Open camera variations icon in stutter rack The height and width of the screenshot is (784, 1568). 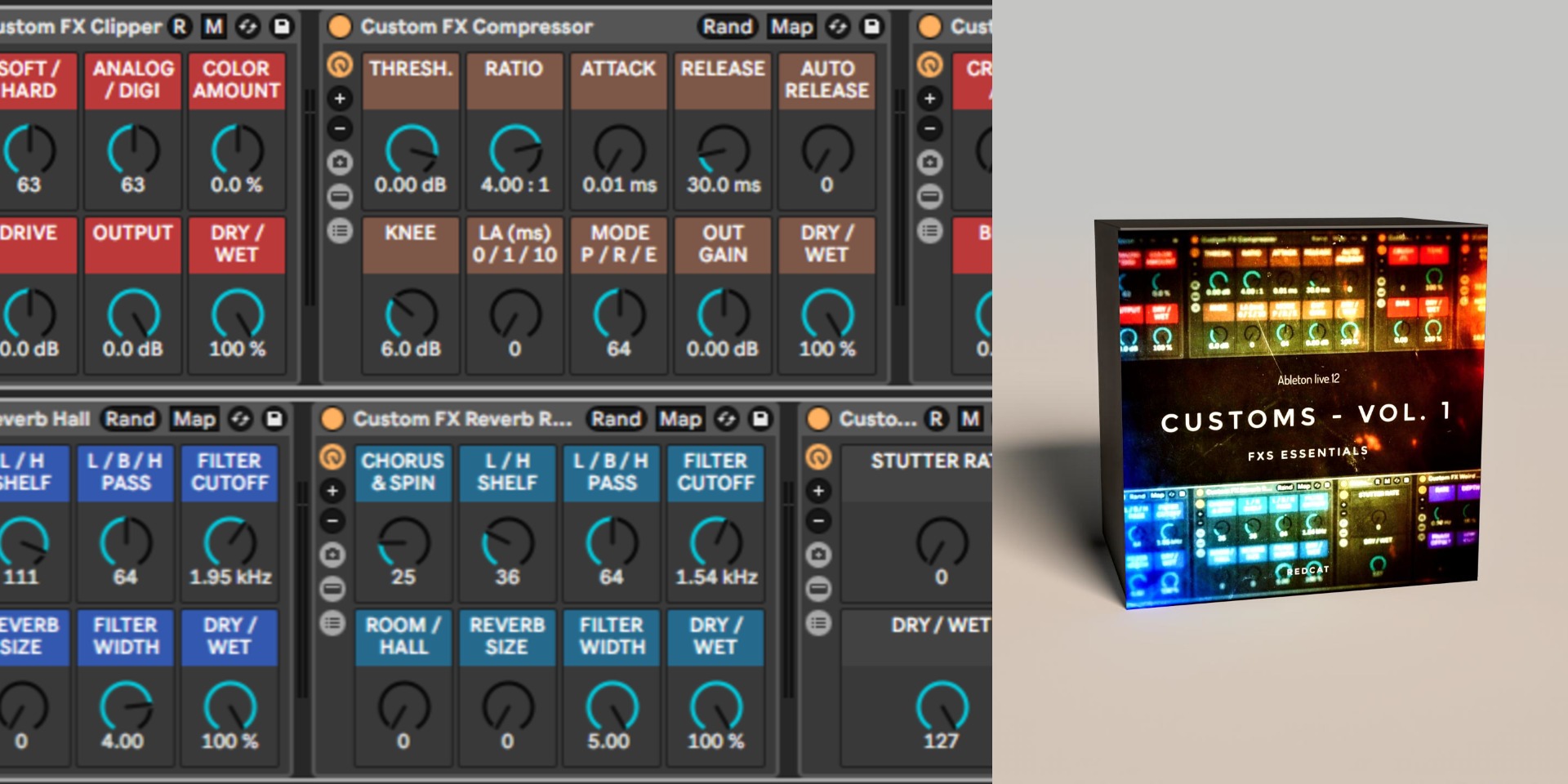[818, 555]
